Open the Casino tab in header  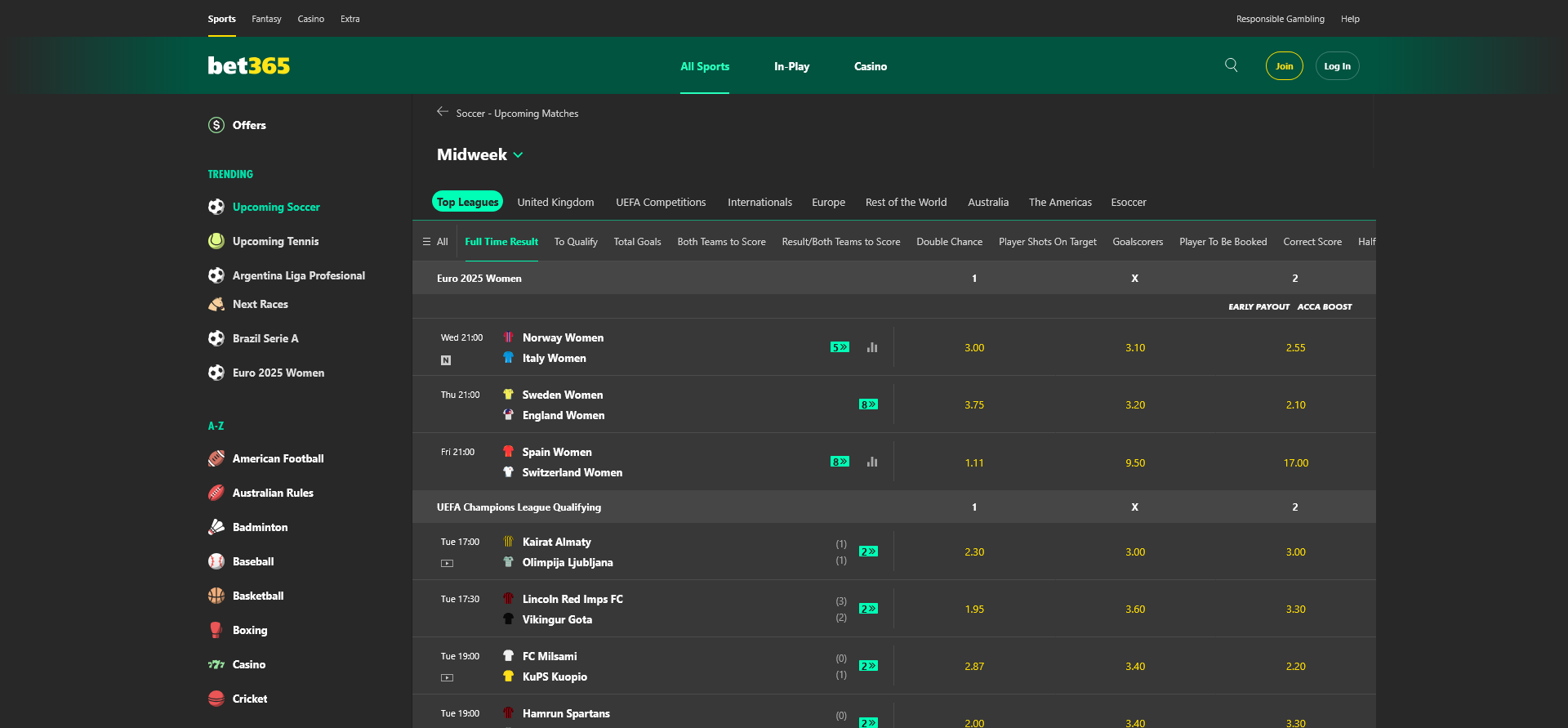pos(871,66)
